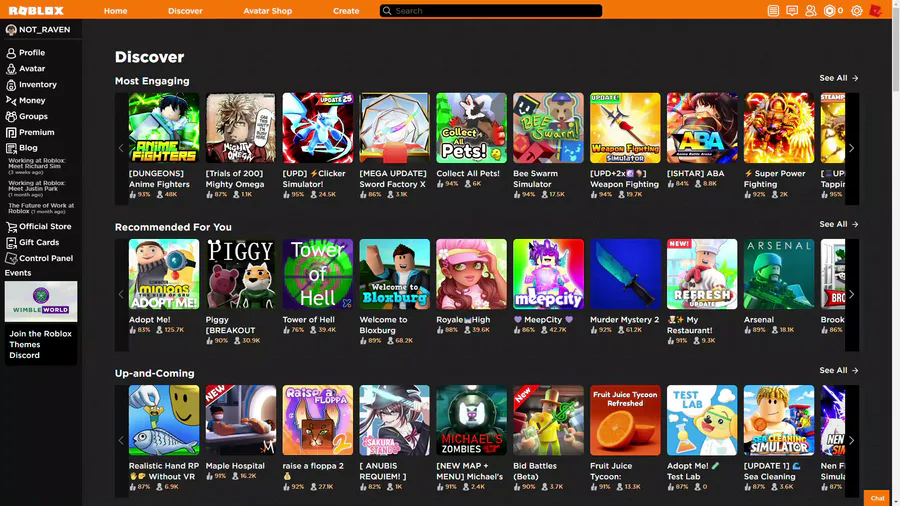This screenshot has width=900, height=506.
Task: Open the ABA game thumbnail
Action: point(703,128)
